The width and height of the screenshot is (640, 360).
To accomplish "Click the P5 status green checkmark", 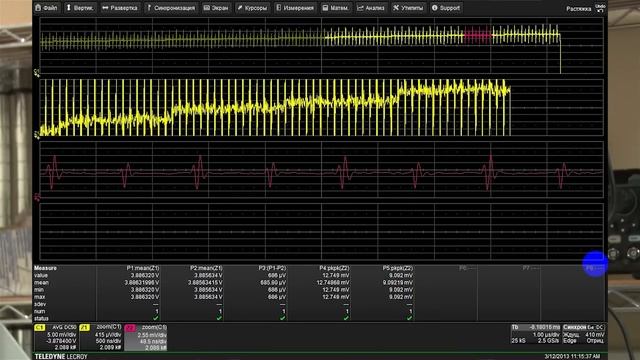I will [409, 318].
